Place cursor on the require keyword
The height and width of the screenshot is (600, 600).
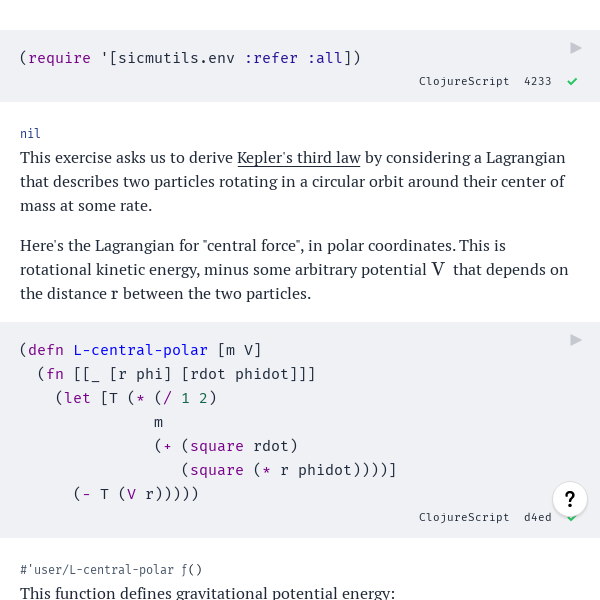59,58
